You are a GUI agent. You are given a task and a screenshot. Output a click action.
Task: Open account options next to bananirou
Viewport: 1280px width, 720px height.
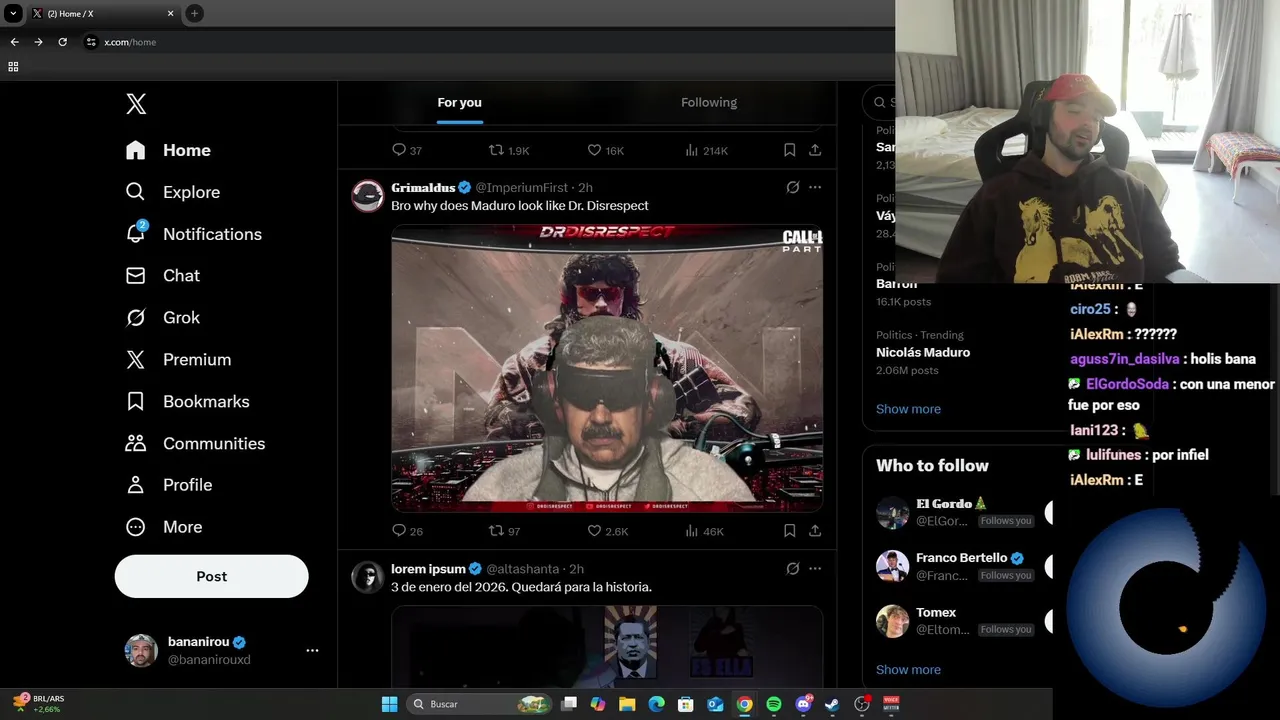[312, 650]
